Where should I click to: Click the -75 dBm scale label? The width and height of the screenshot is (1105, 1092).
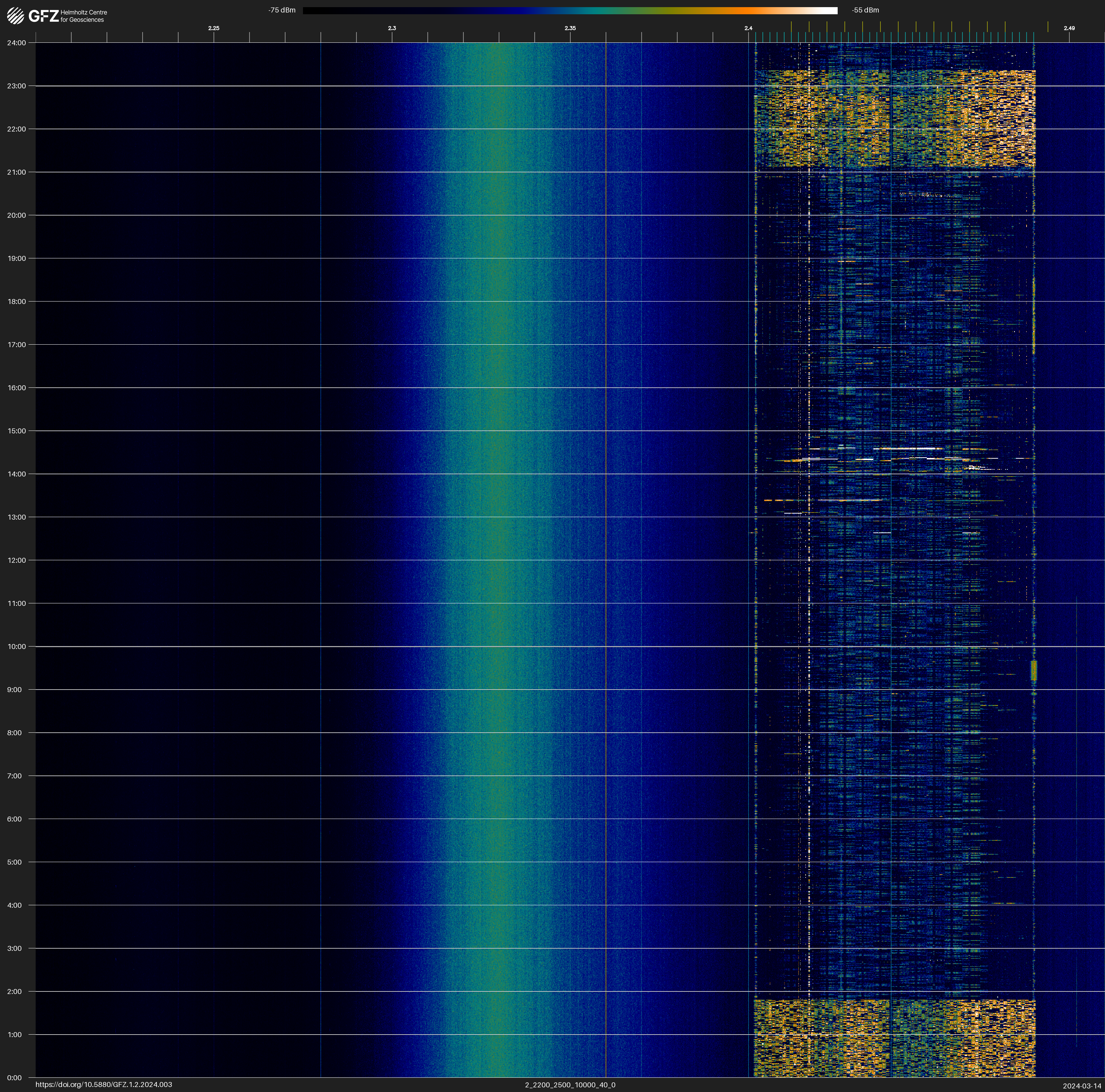(x=282, y=10)
